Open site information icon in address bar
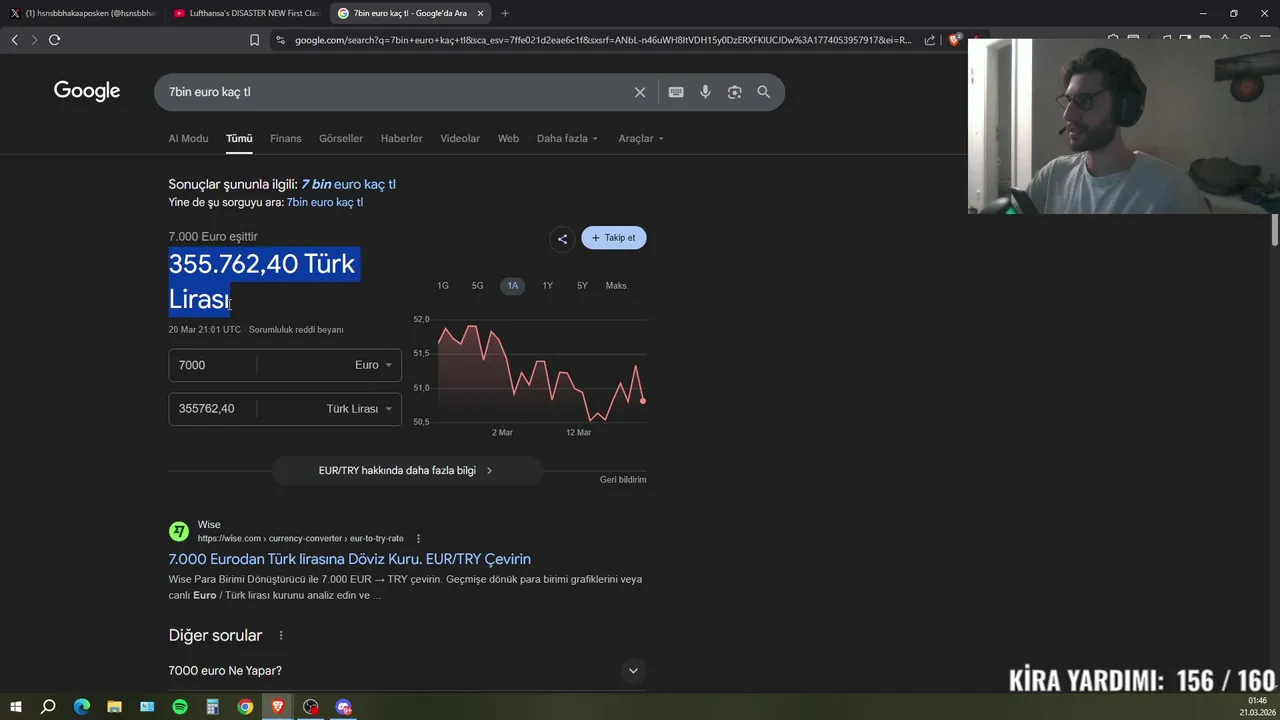The width and height of the screenshot is (1280, 720). point(280,40)
